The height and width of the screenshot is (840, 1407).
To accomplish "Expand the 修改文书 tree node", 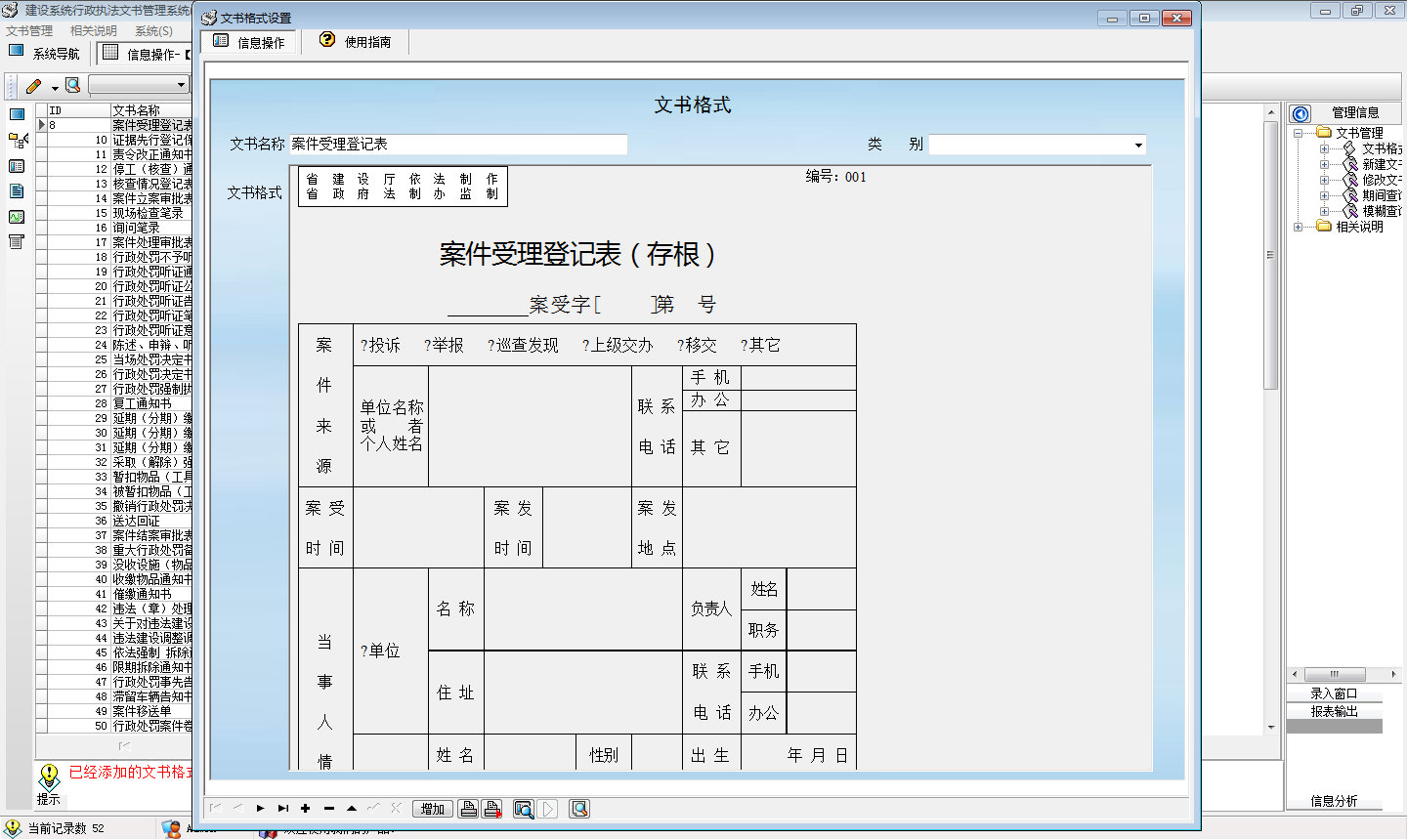I will pyautogui.click(x=1324, y=180).
